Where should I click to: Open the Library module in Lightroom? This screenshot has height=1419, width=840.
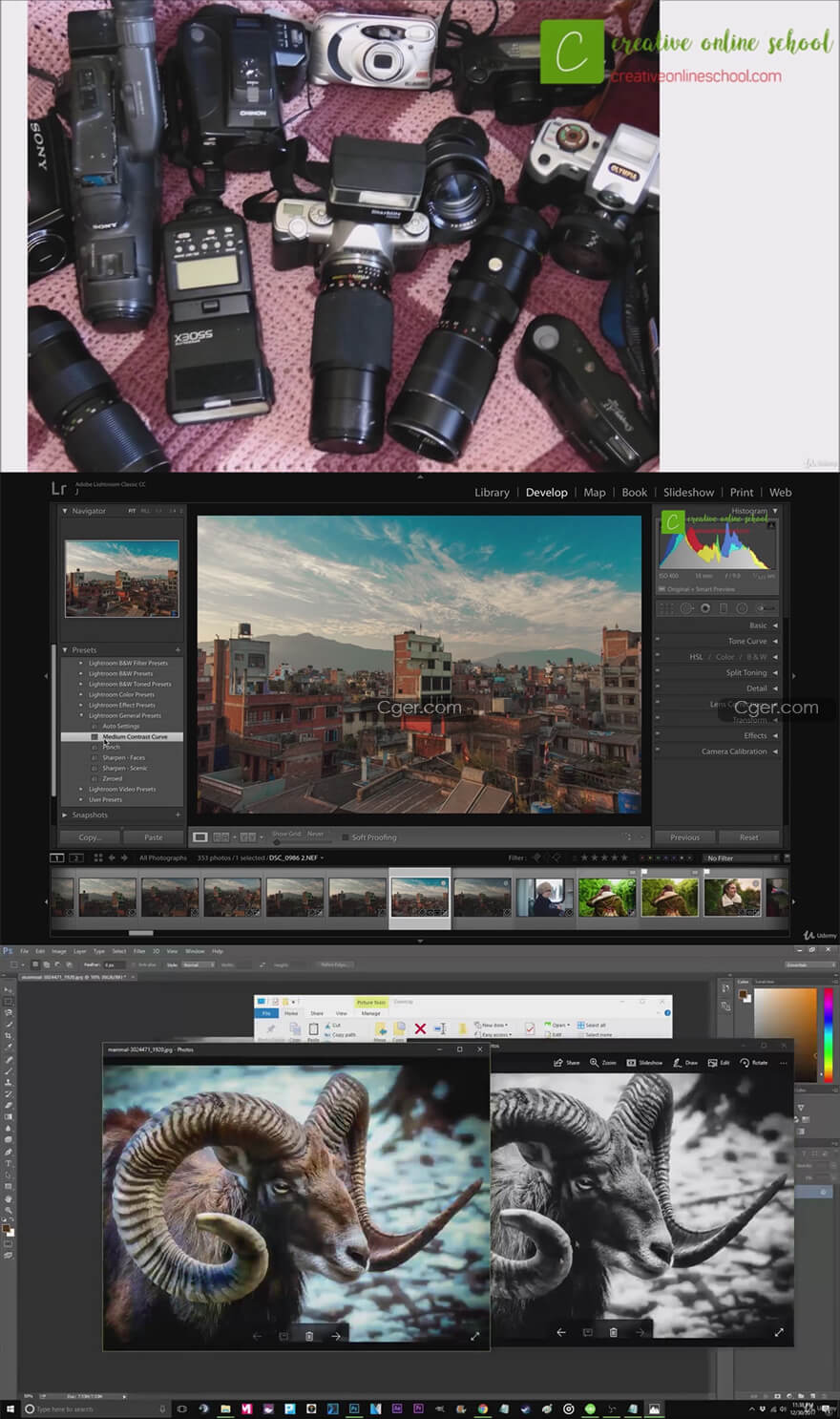click(492, 493)
